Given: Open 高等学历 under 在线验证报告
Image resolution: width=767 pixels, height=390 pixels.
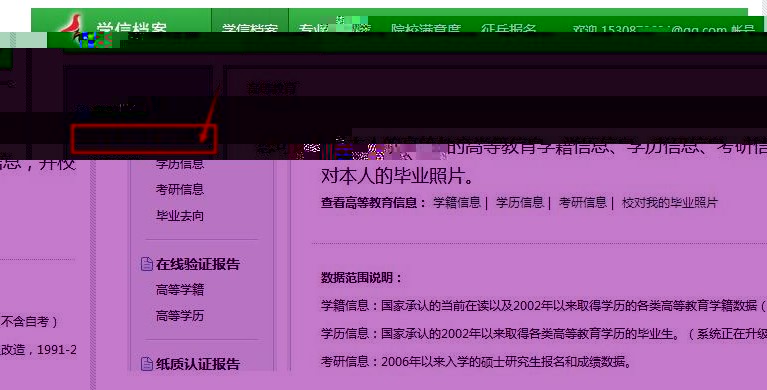Looking at the screenshot, I should point(180,316).
